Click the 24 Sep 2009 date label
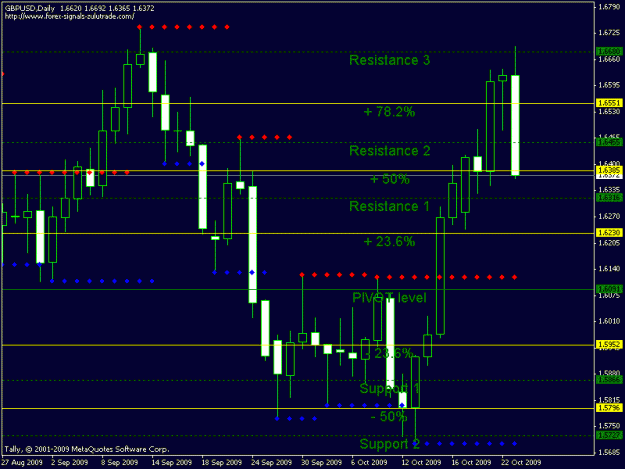The width and height of the screenshot is (625, 469). click(272, 462)
